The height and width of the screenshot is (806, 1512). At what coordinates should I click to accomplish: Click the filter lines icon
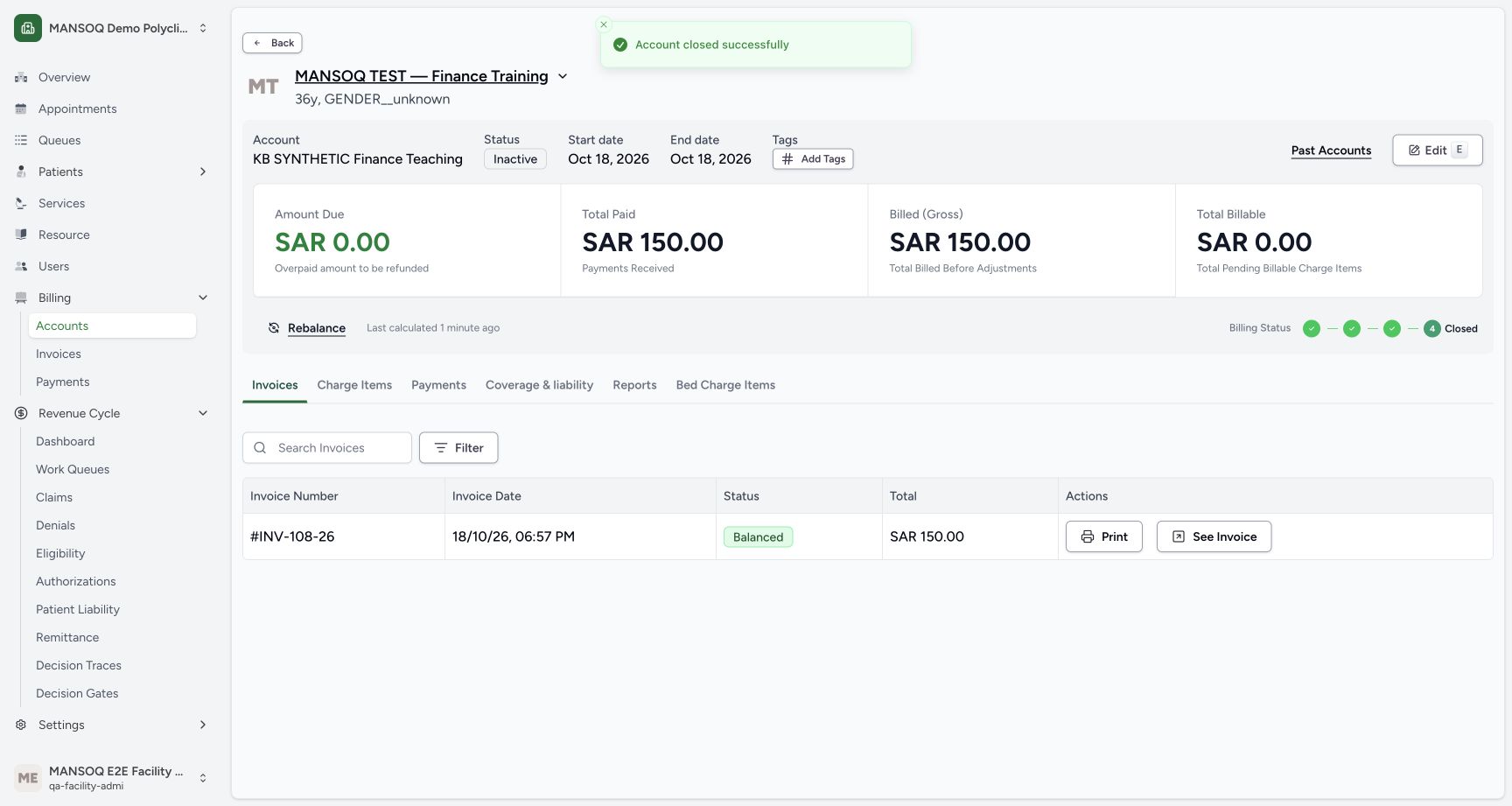(x=441, y=448)
